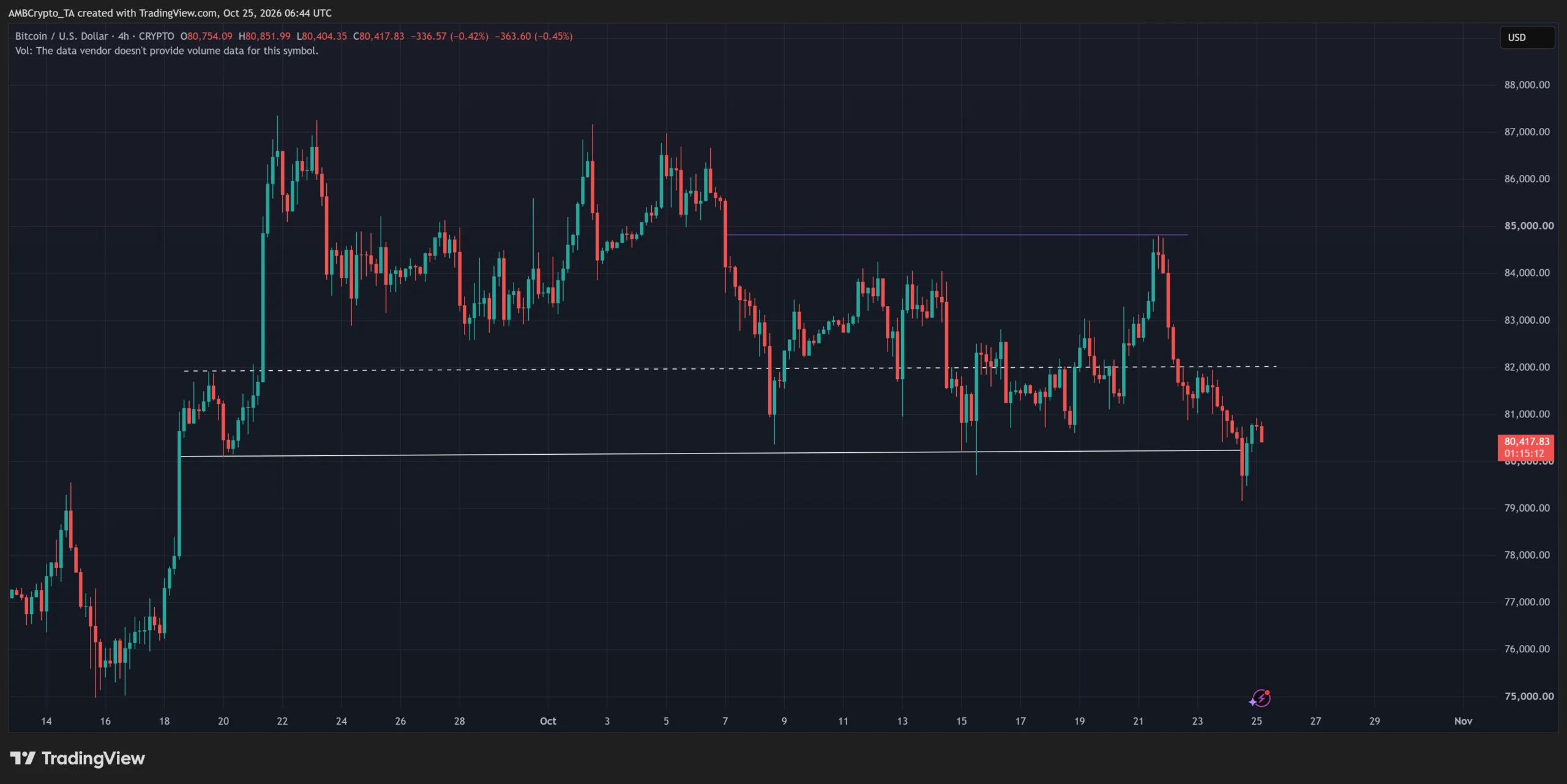The height and width of the screenshot is (784, 1567).
Task: Click the change text −363.60 (−0.45%)
Action: tap(534, 36)
